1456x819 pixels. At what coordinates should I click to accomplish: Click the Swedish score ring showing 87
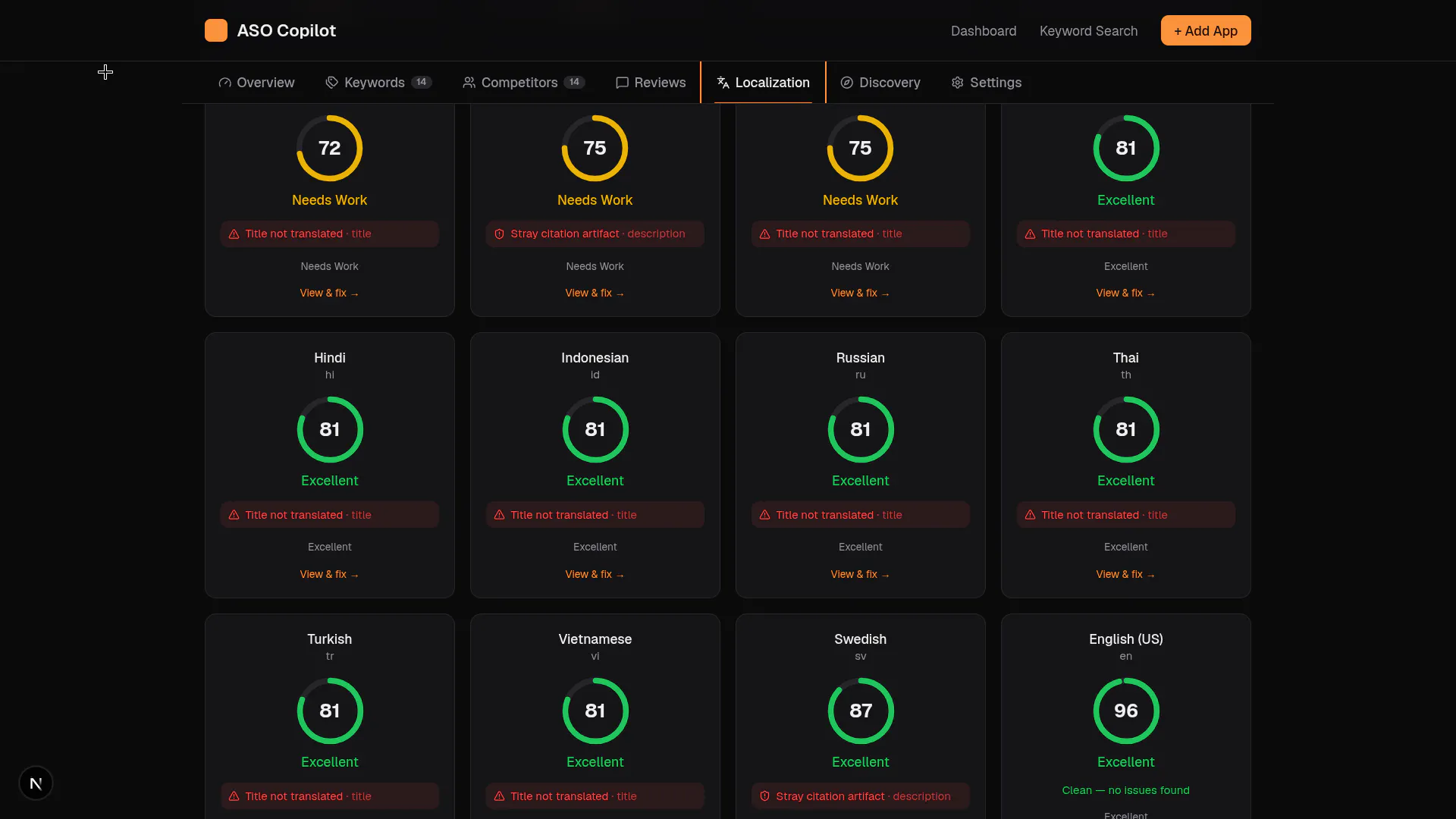click(x=861, y=711)
